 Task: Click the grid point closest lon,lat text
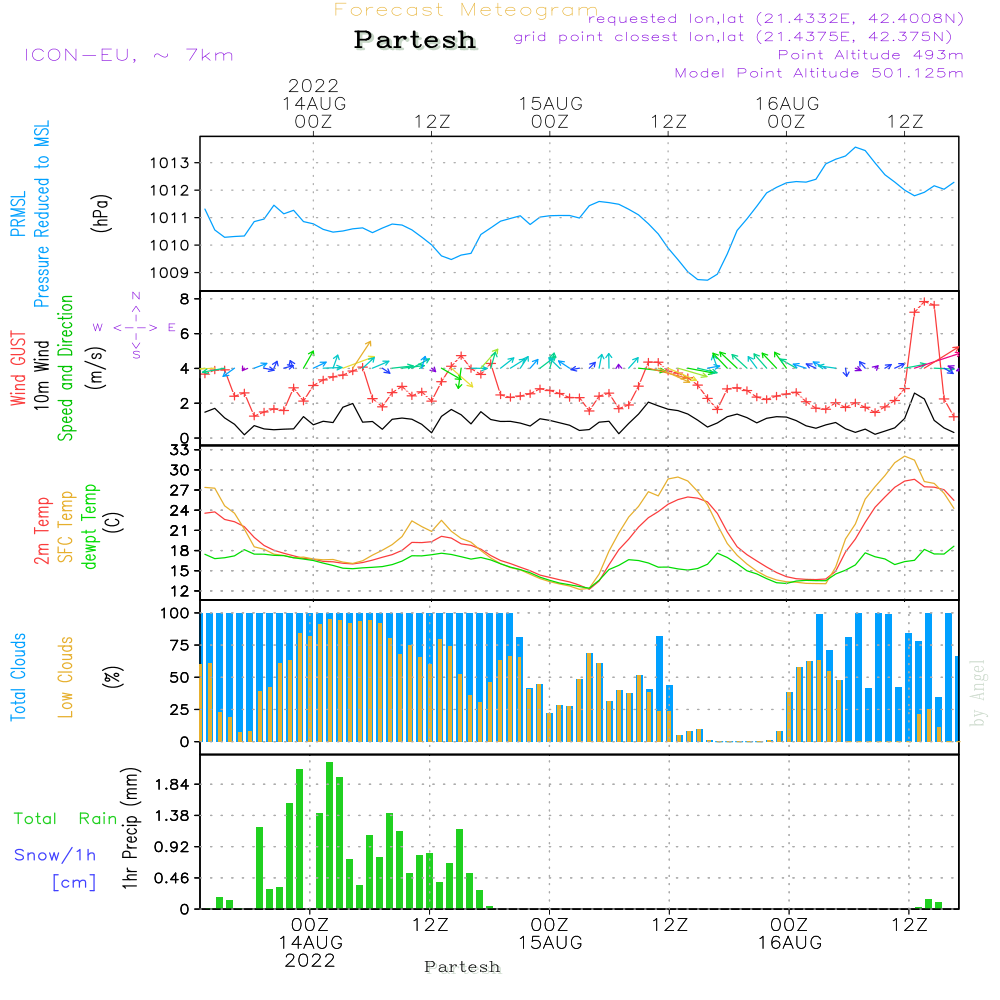point(733,36)
